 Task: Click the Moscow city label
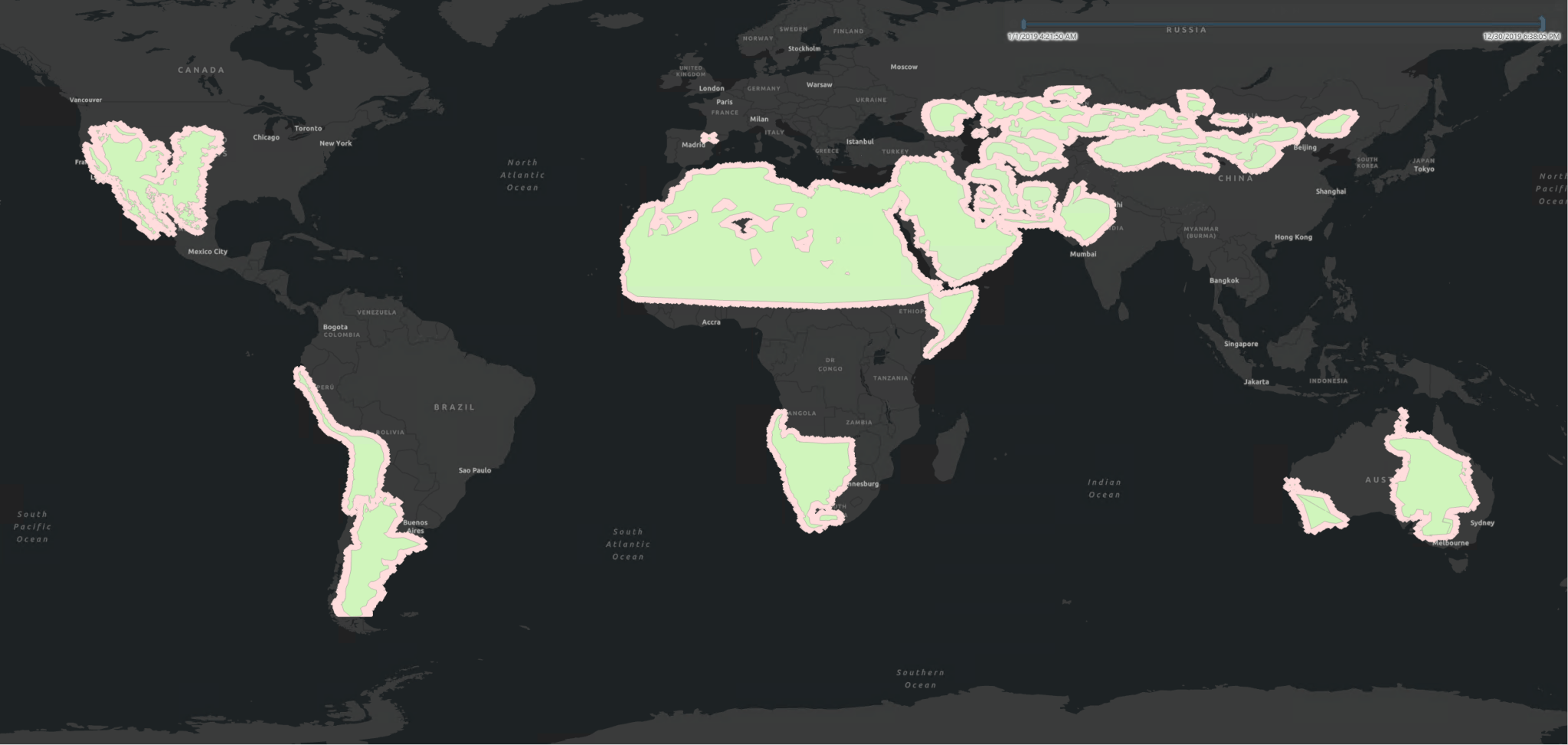tap(904, 67)
